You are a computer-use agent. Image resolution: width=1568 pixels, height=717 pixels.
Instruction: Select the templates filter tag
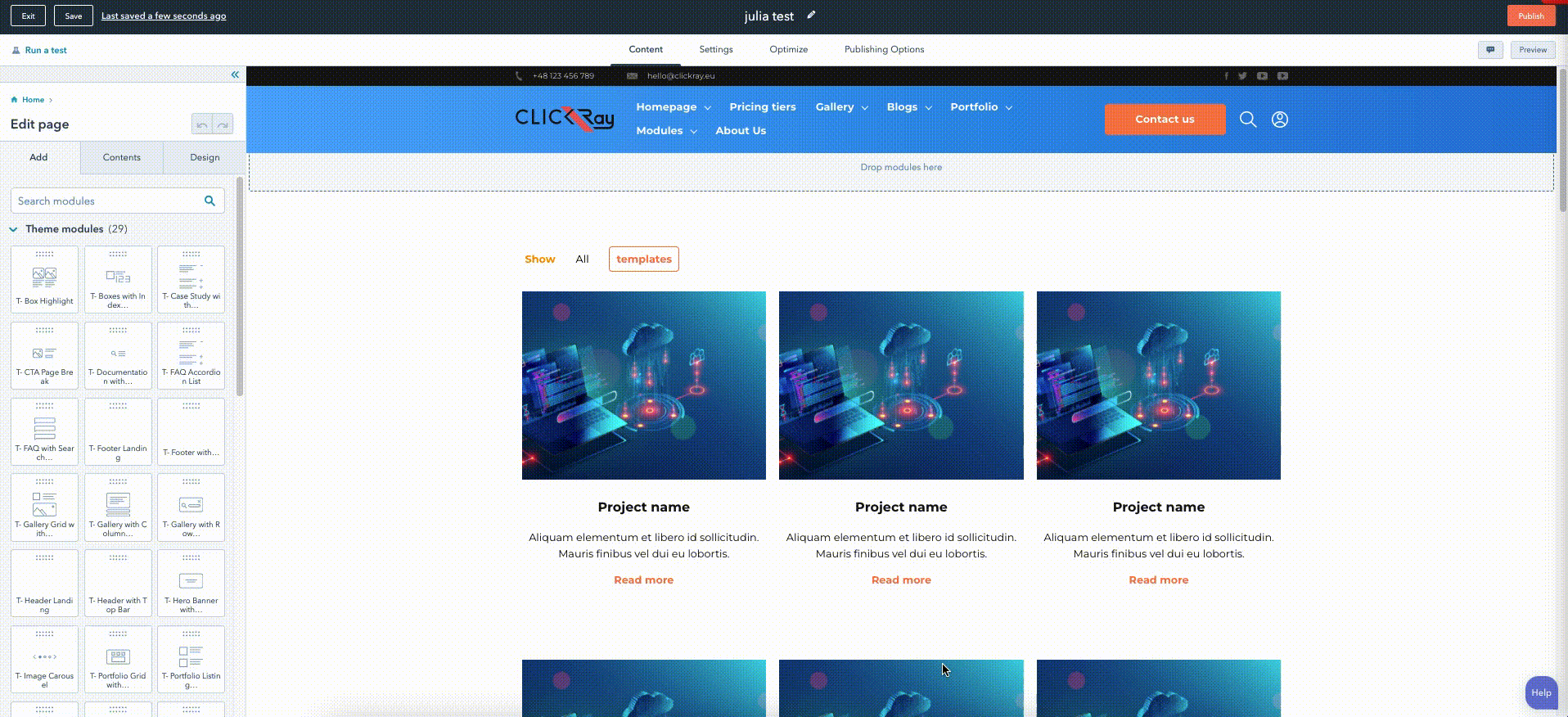[x=644, y=259]
